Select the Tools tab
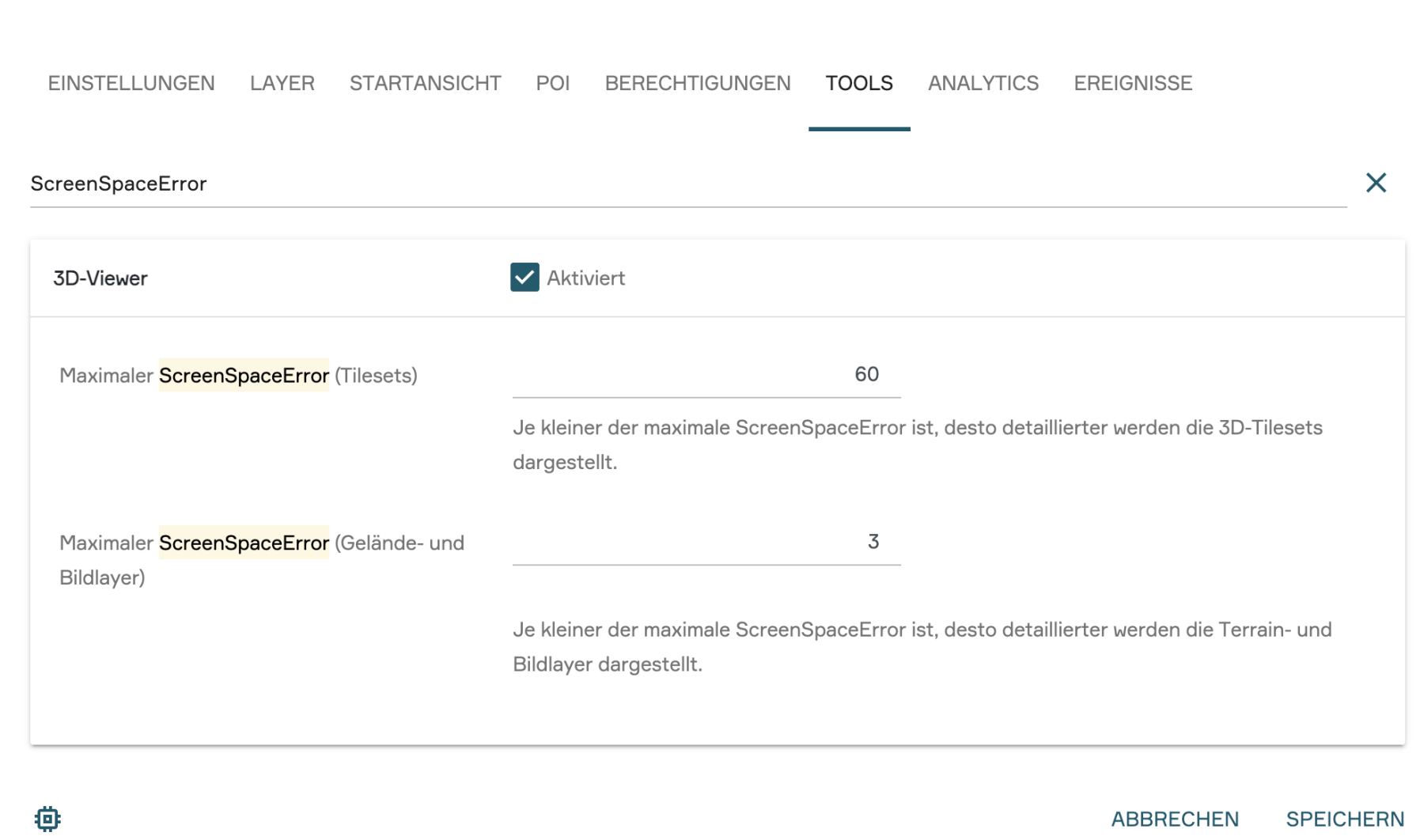Viewport: 1424px width, 840px height. 859,83
